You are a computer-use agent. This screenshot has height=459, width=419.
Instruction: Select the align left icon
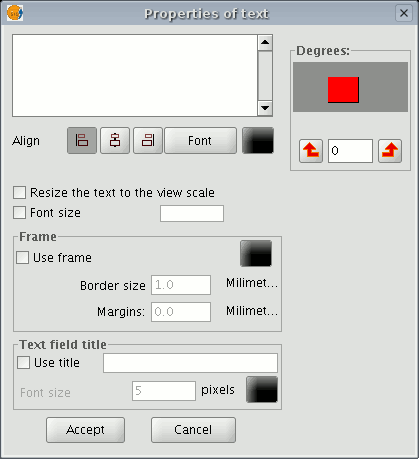pos(82,140)
